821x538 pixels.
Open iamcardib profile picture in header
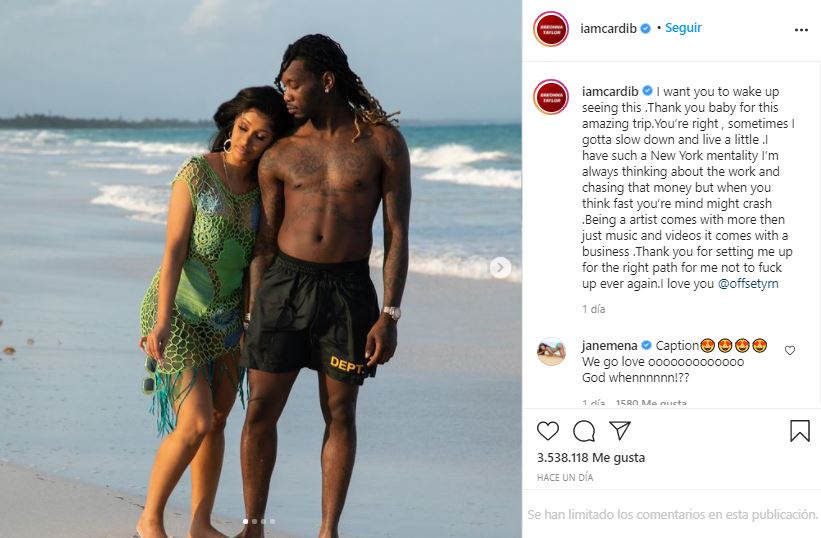[551, 29]
